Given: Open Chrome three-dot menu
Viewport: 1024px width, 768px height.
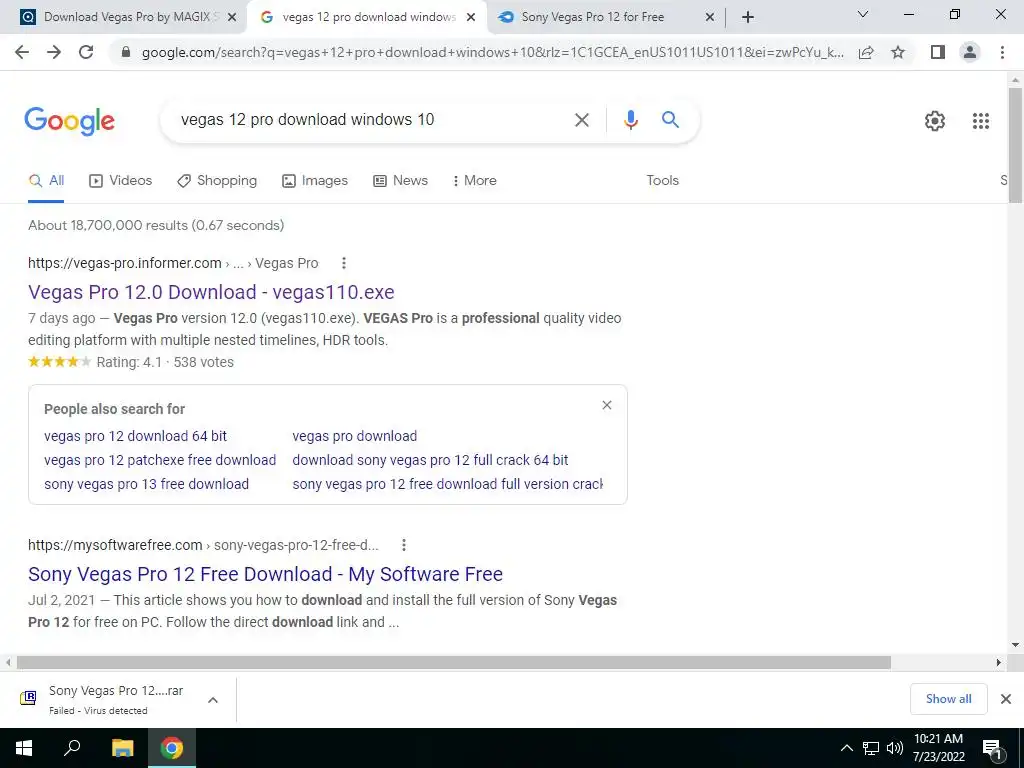Looking at the screenshot, I should click(1002, 52).
